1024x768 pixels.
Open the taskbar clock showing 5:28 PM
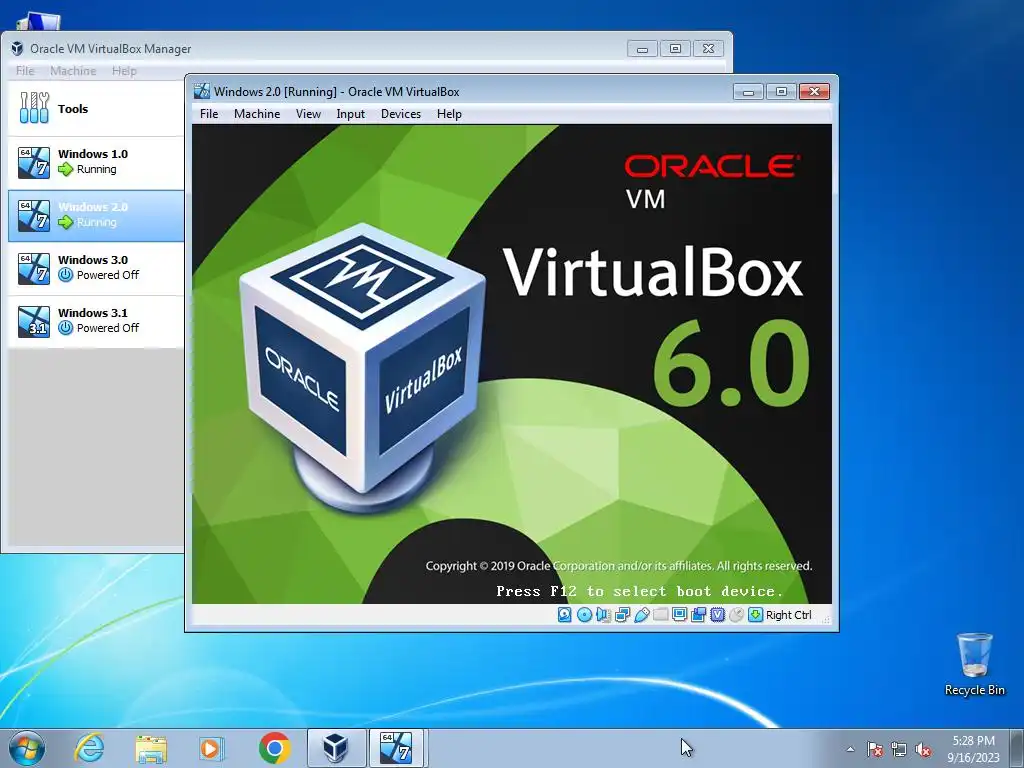(974, 749)
